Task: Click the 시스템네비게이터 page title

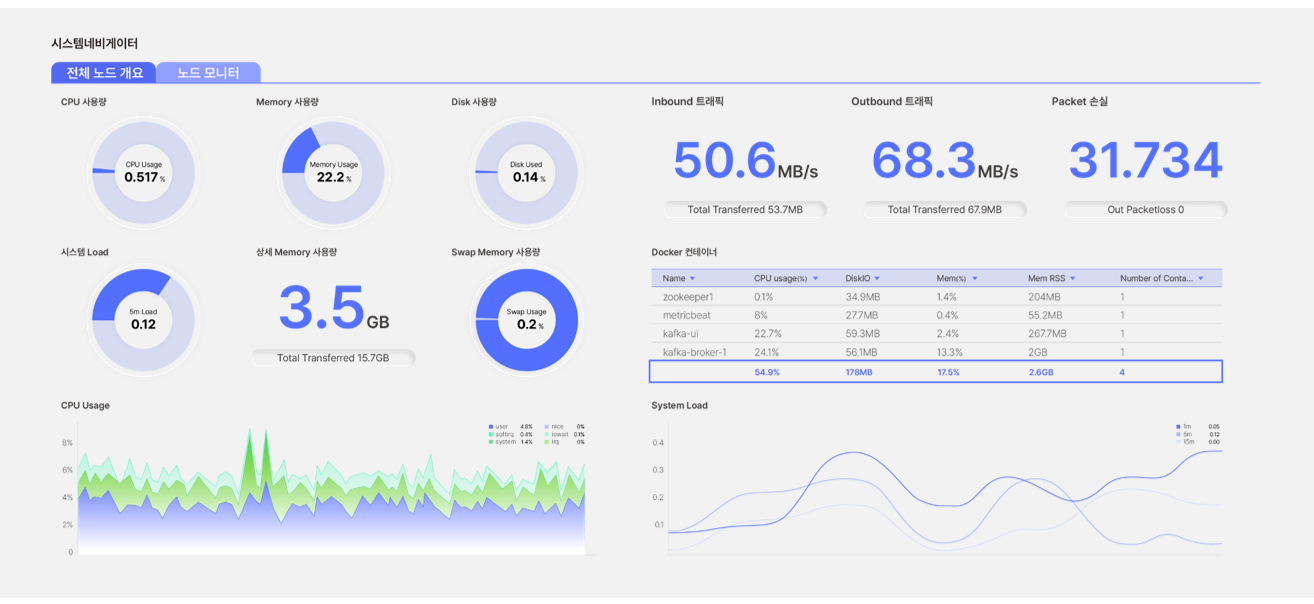Action: point(95,44)
